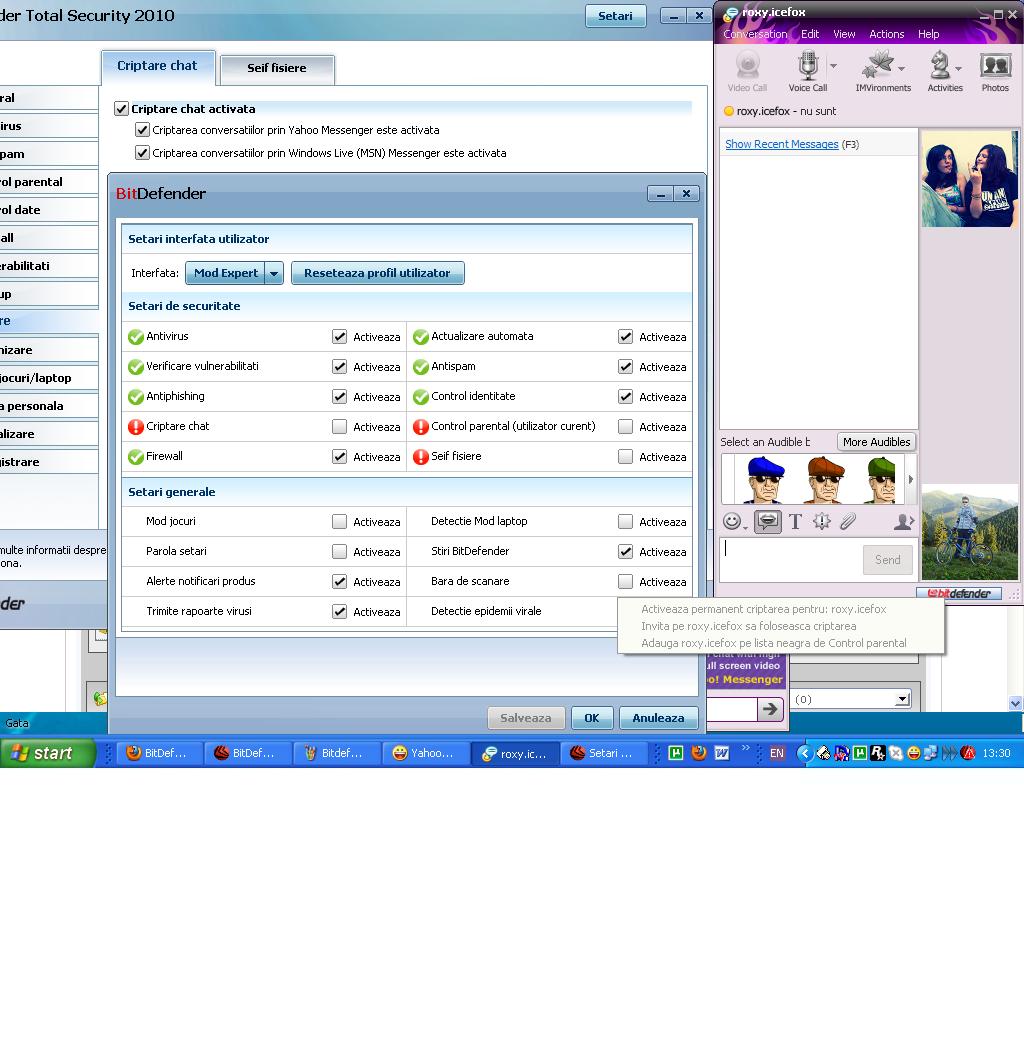Click the green arrow go button

tap(770, 709)
